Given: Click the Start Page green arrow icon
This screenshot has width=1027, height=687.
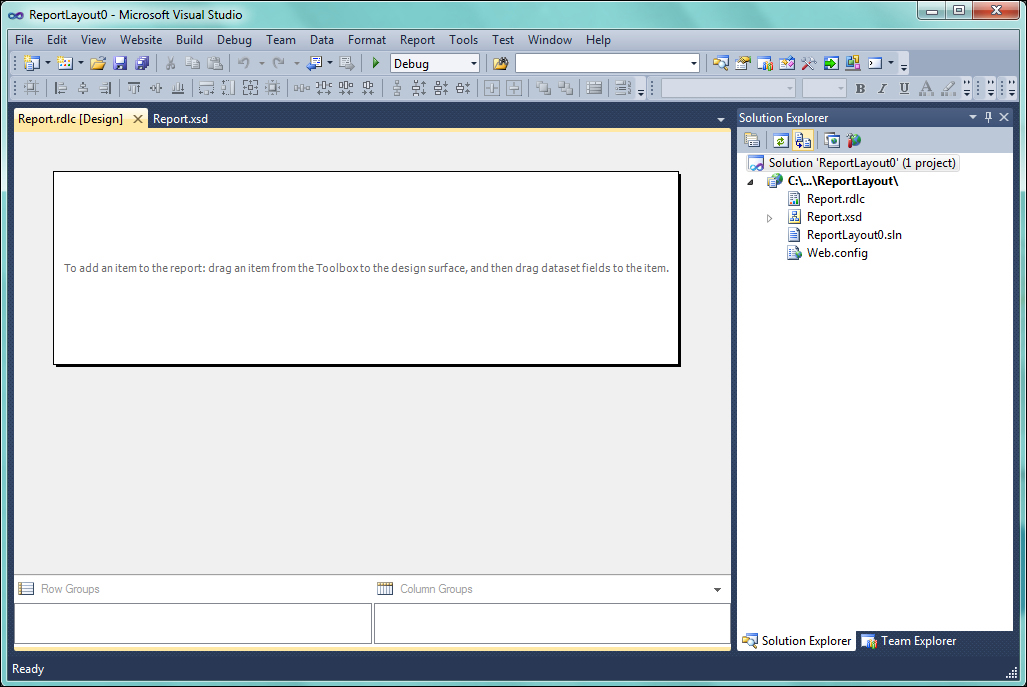Looking at the screenshot, I should (x=831, y=63).
